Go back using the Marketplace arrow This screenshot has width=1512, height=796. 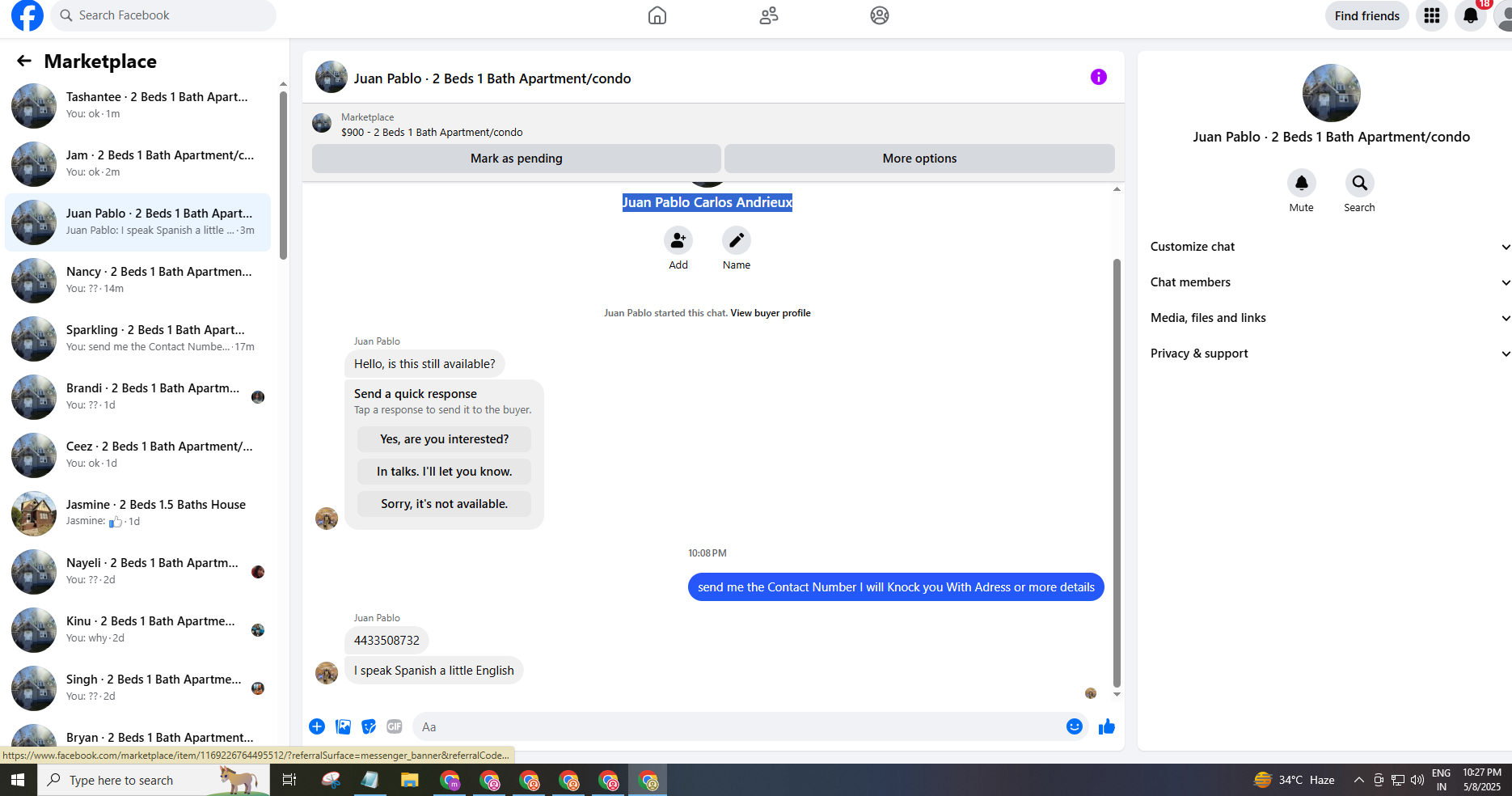point(24,61)
